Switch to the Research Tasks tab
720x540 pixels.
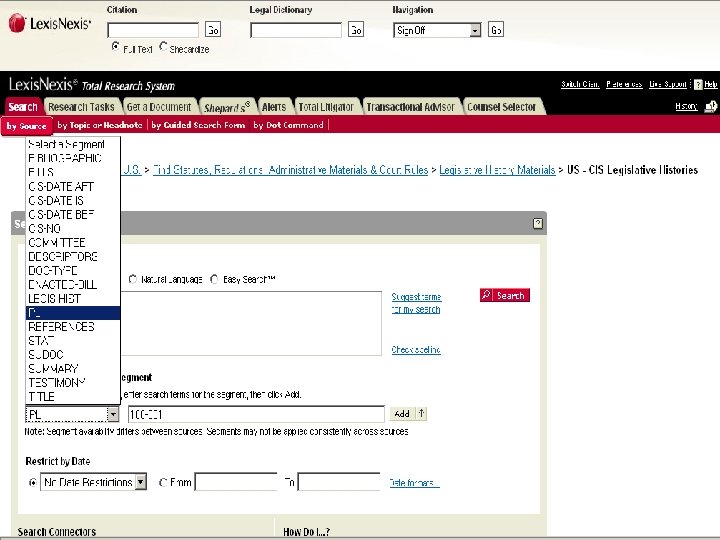tap(81, 107)
